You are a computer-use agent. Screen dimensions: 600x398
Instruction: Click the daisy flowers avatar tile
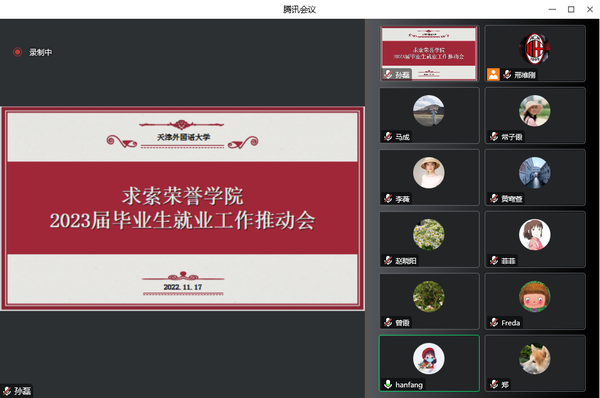(429, 239)
